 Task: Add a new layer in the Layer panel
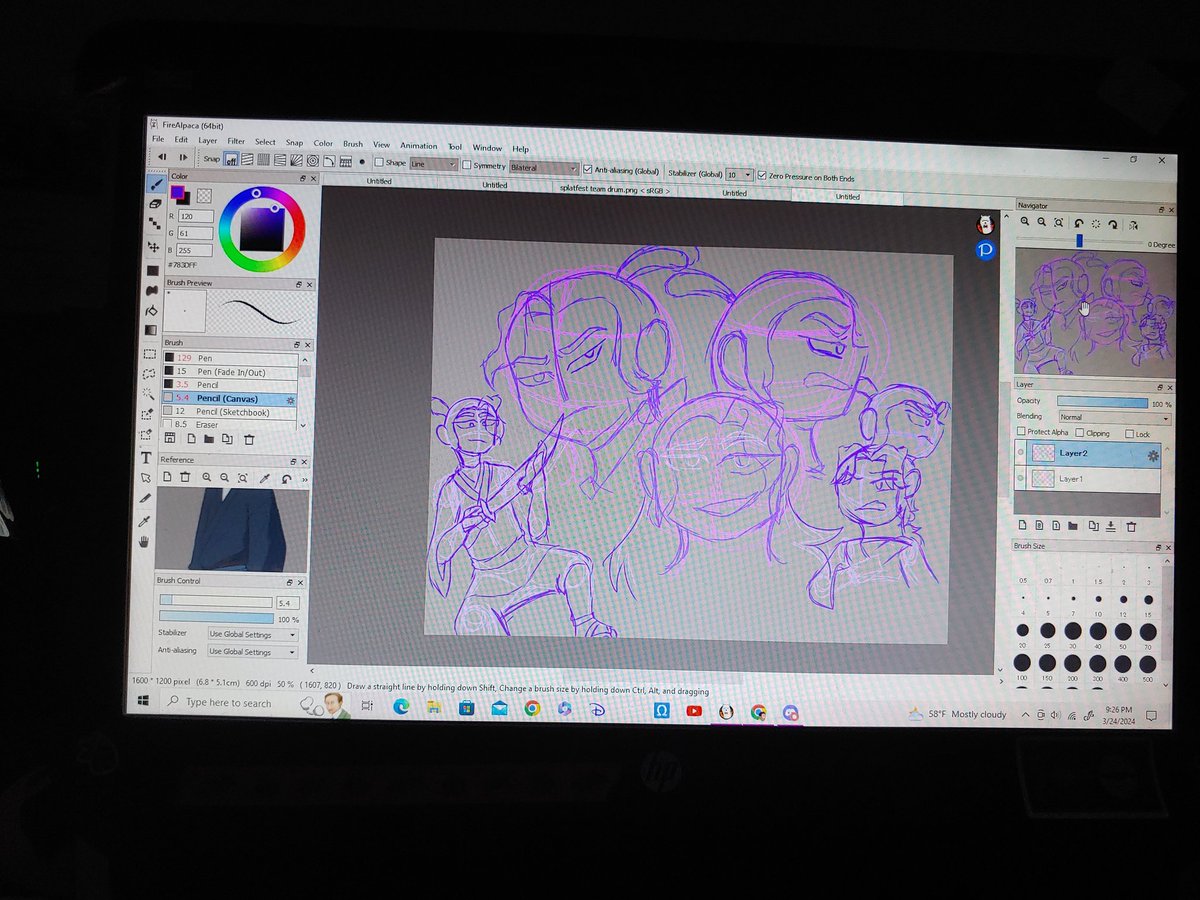pyautogui.click(x=1023, y=524)
